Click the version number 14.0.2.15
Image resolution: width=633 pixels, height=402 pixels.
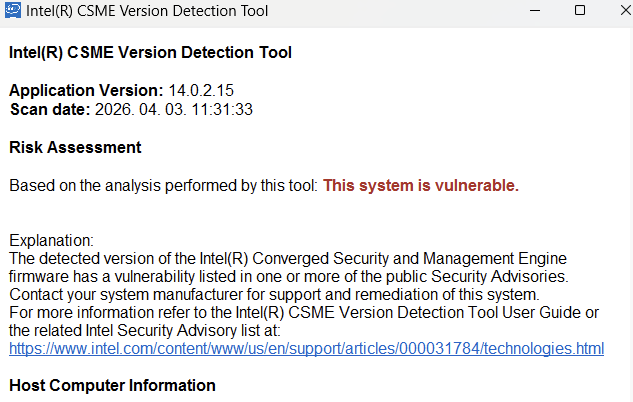click(x=201, y=90)
